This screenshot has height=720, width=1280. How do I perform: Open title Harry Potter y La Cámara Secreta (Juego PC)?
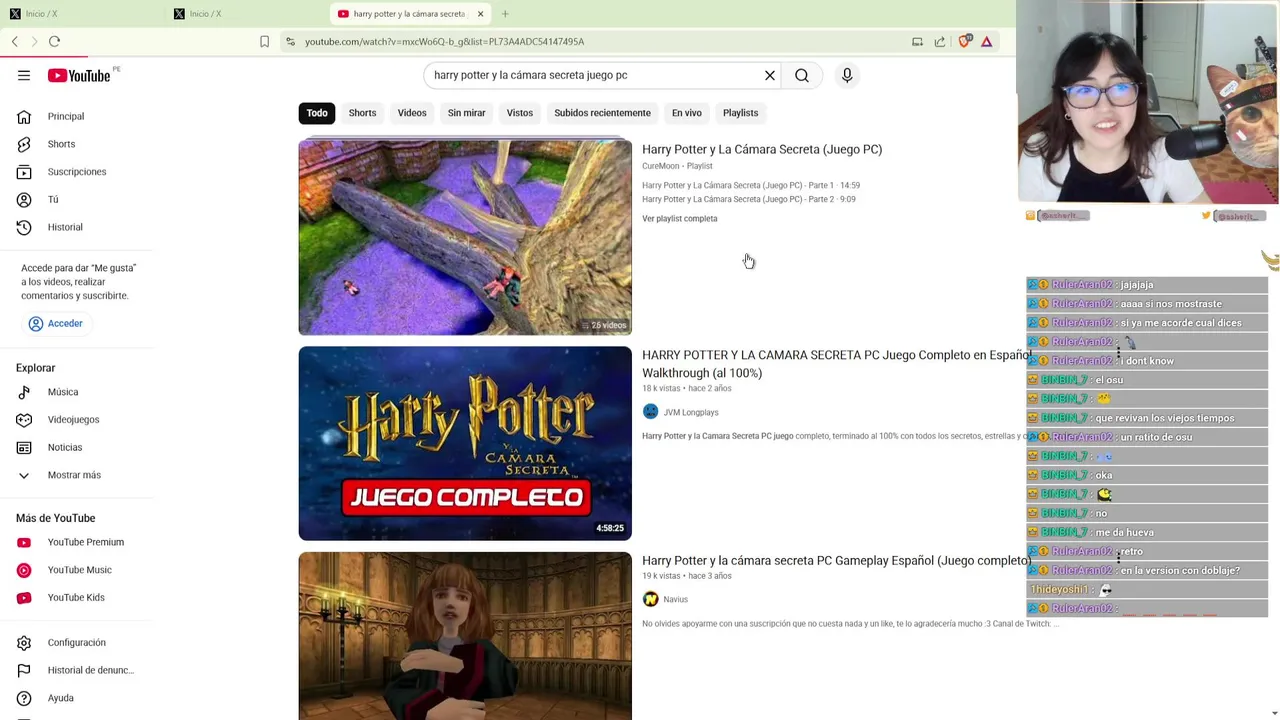tap(762, 149)
